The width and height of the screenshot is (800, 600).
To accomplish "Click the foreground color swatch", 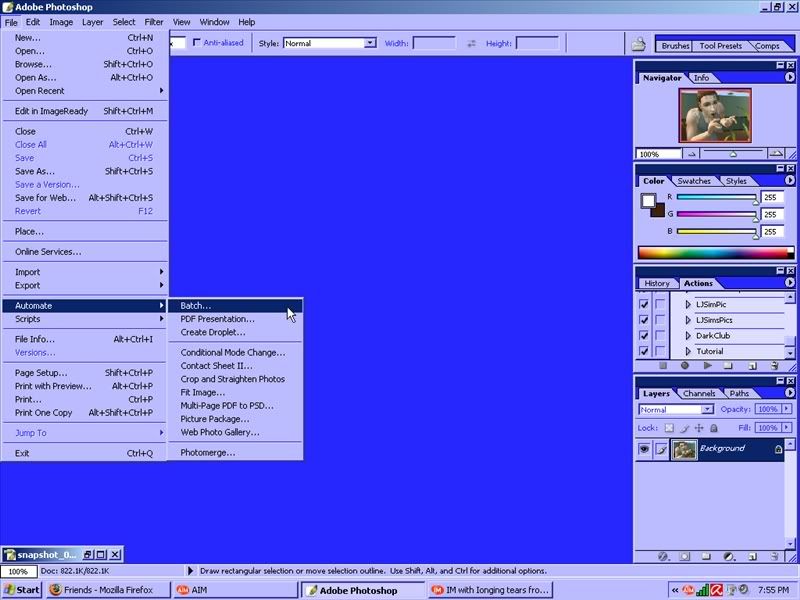I will click(x=648, y=201).
